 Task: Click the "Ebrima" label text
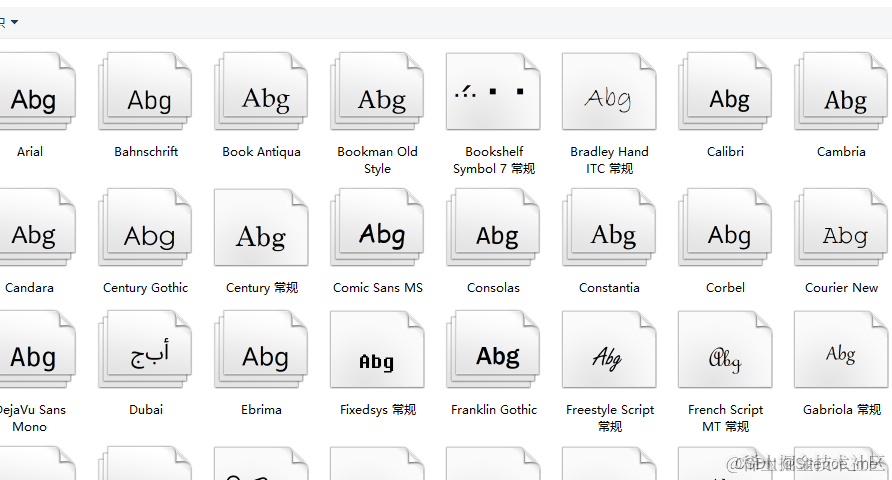point(261,410)
